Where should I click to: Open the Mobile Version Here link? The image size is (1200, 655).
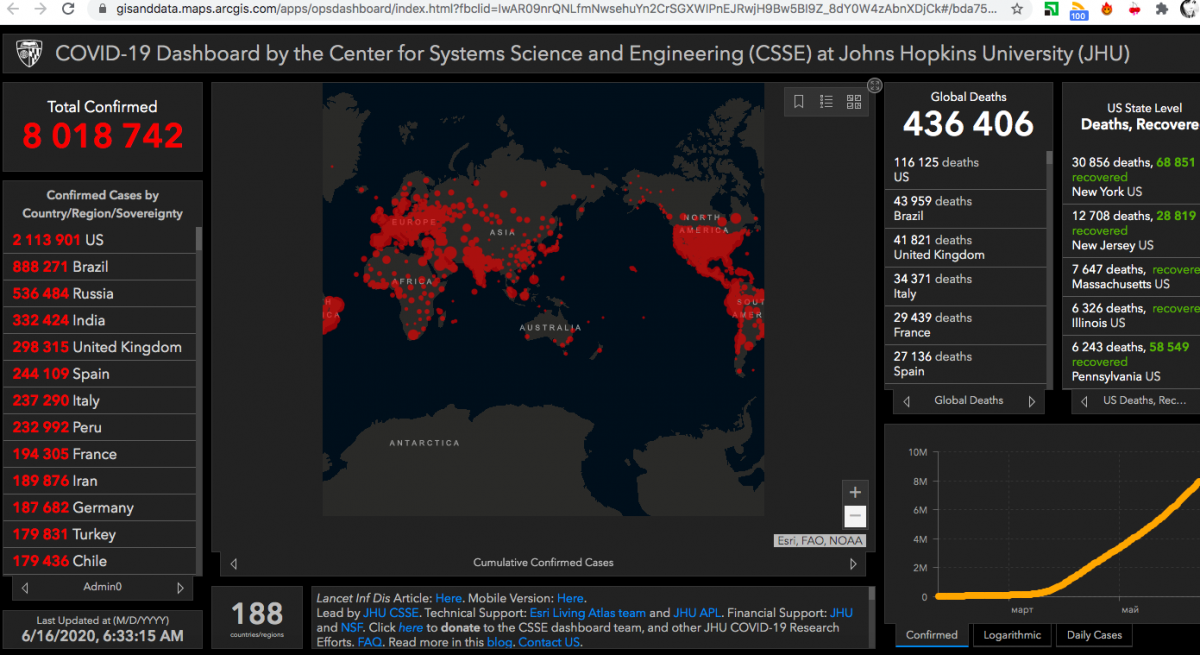coord(570,598)
